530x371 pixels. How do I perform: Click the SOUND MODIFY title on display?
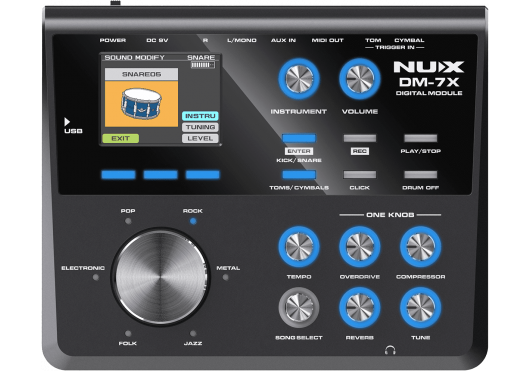(135, 57)
